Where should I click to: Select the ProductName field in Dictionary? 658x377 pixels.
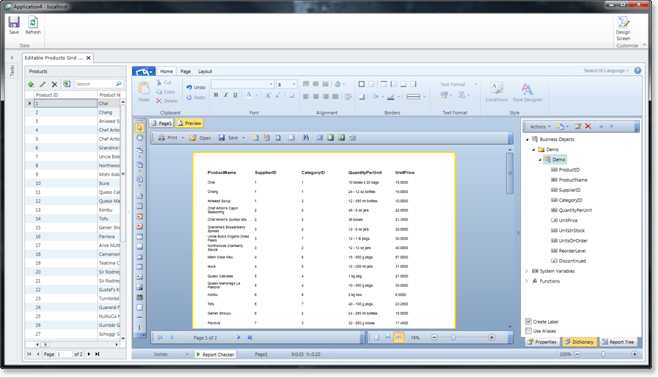pyautogui.click(x=573, y=180)
